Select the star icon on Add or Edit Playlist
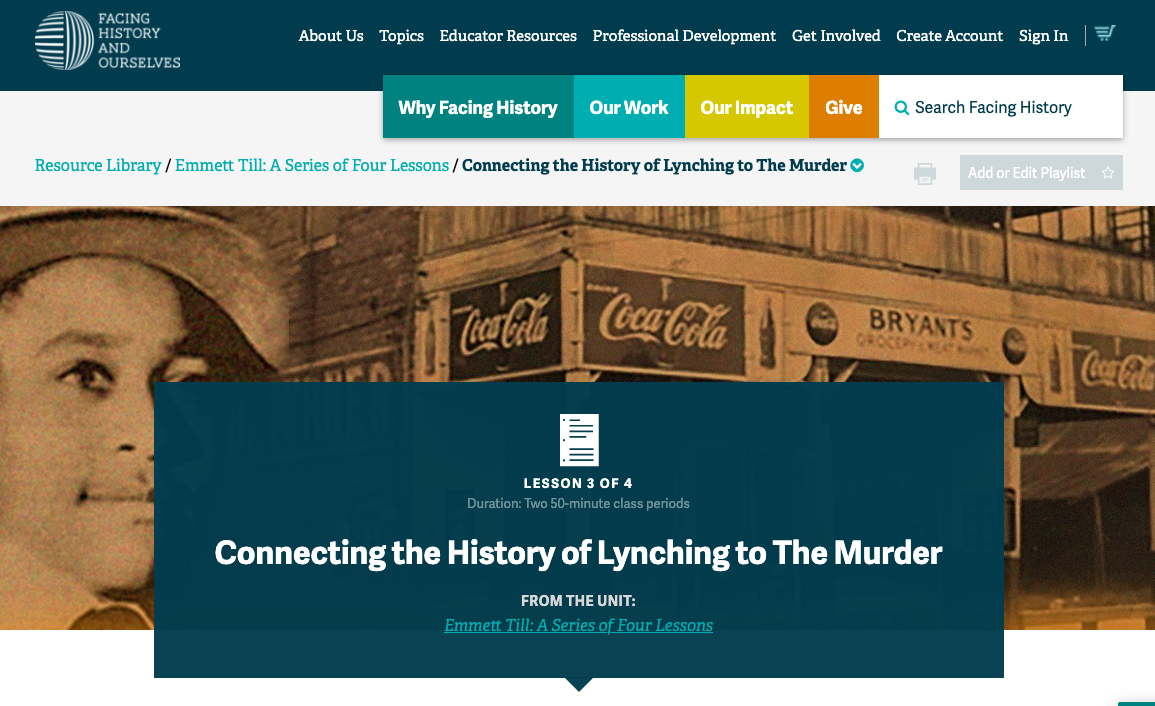Image resolution: width=1155 pixels, height=706 pixels. click(x=1108, y=172)
